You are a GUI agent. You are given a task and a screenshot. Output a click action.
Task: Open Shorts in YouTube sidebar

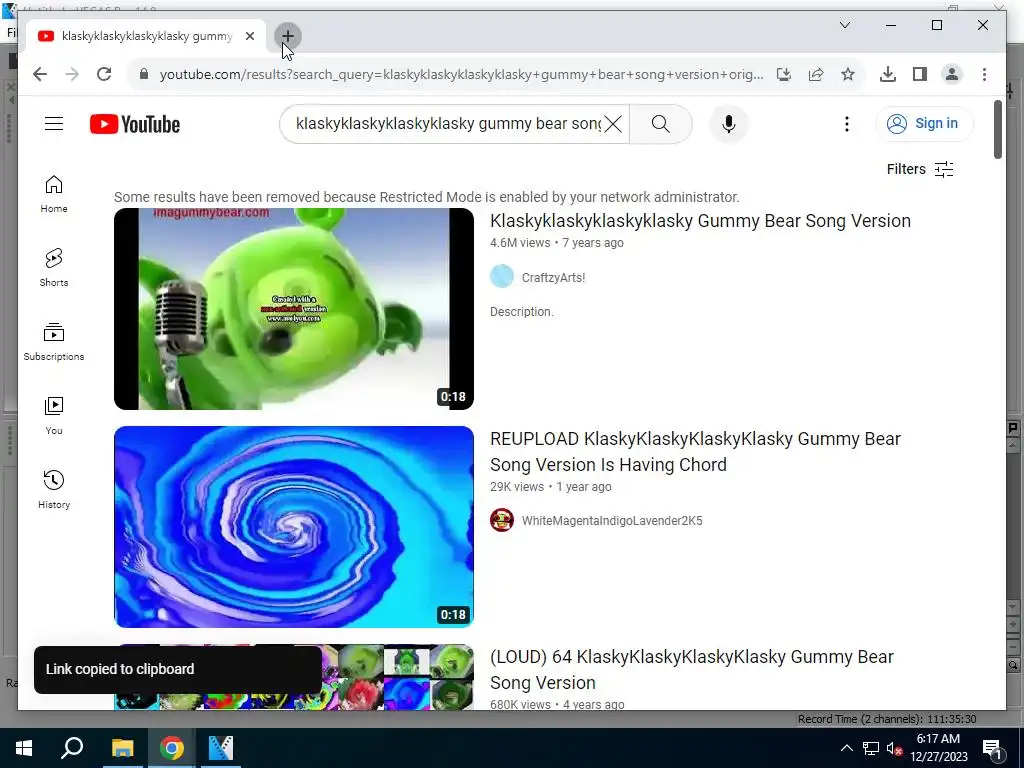coord(54,268)
